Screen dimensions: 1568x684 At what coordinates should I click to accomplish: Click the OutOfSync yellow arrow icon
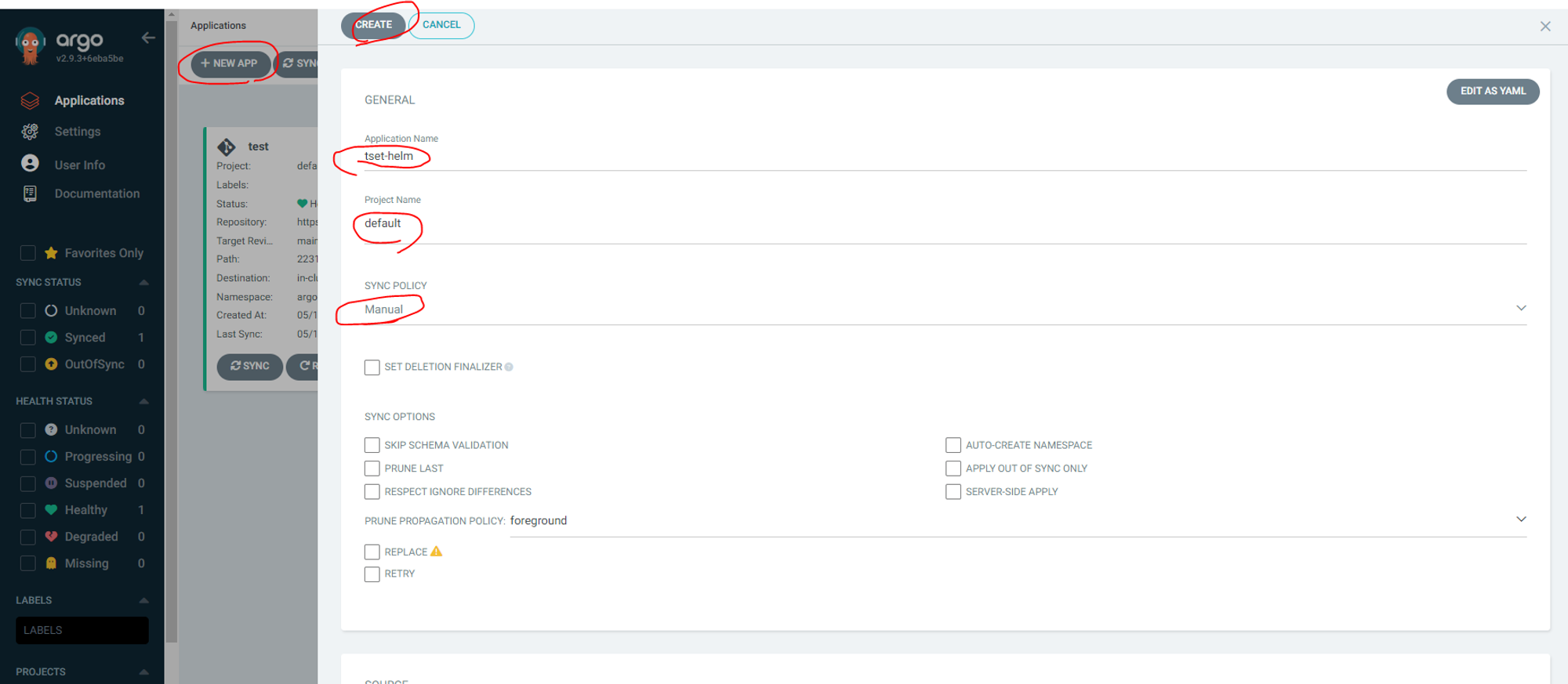pos(51,364)
